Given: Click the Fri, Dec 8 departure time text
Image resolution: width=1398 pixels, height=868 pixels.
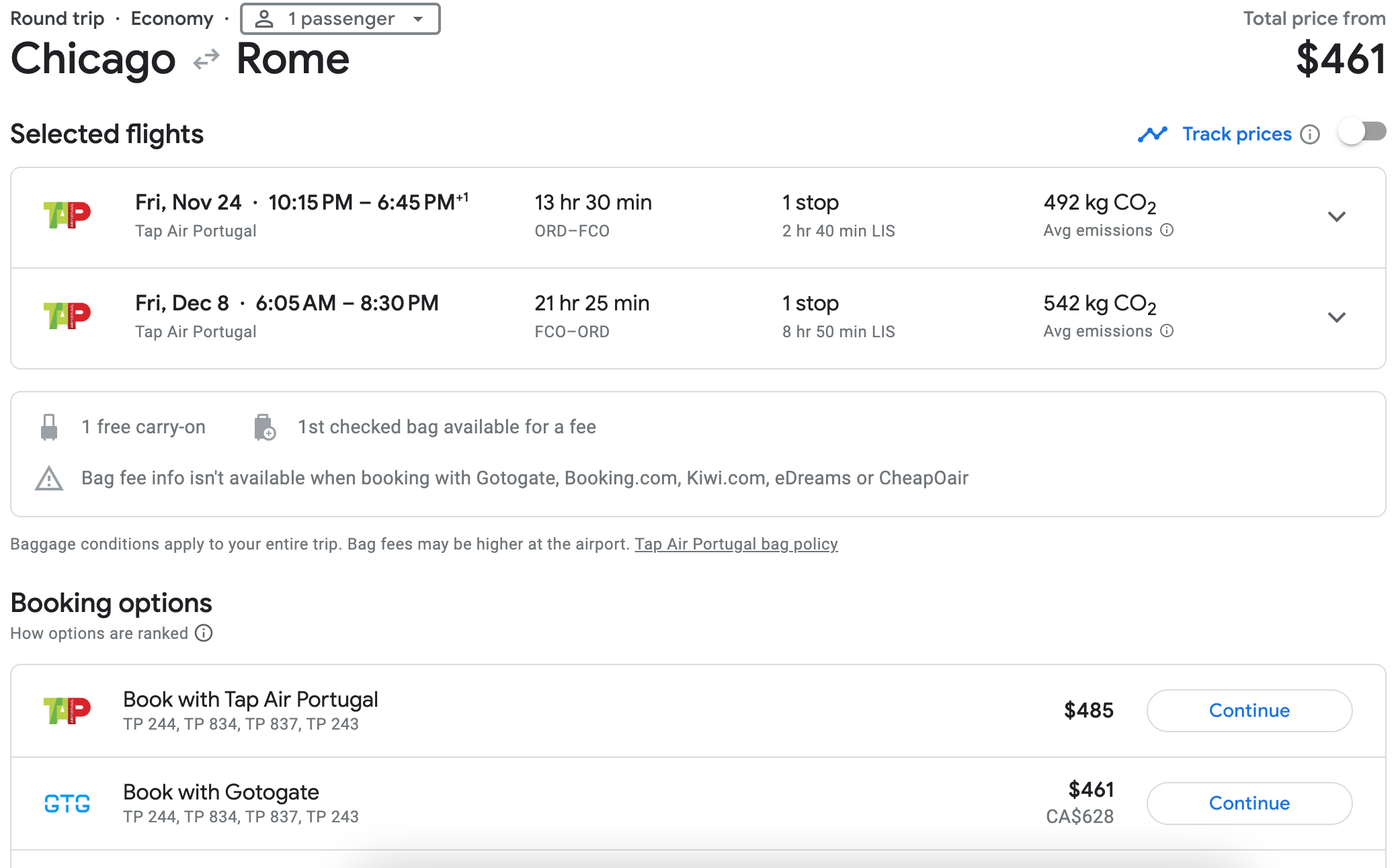Looking at the screenshot, I should (x=287, y=303).
